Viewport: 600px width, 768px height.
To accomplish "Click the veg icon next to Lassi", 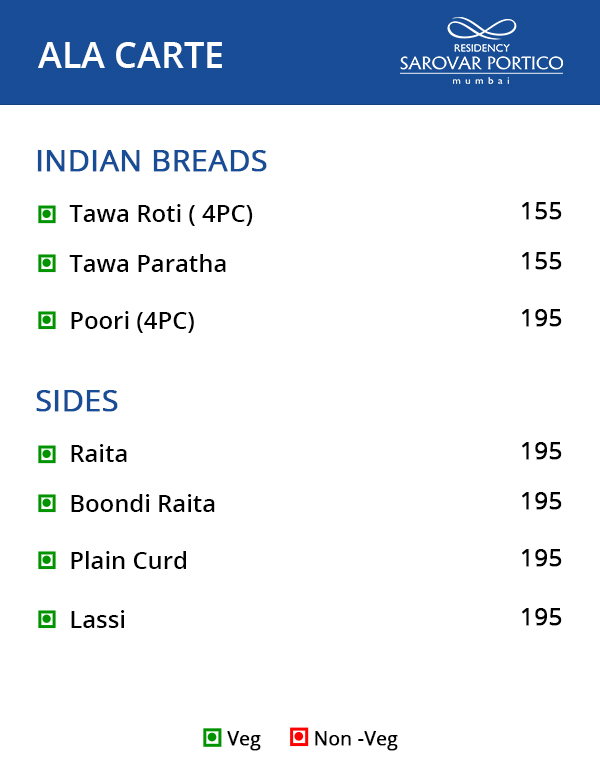I will pos(46,619).
